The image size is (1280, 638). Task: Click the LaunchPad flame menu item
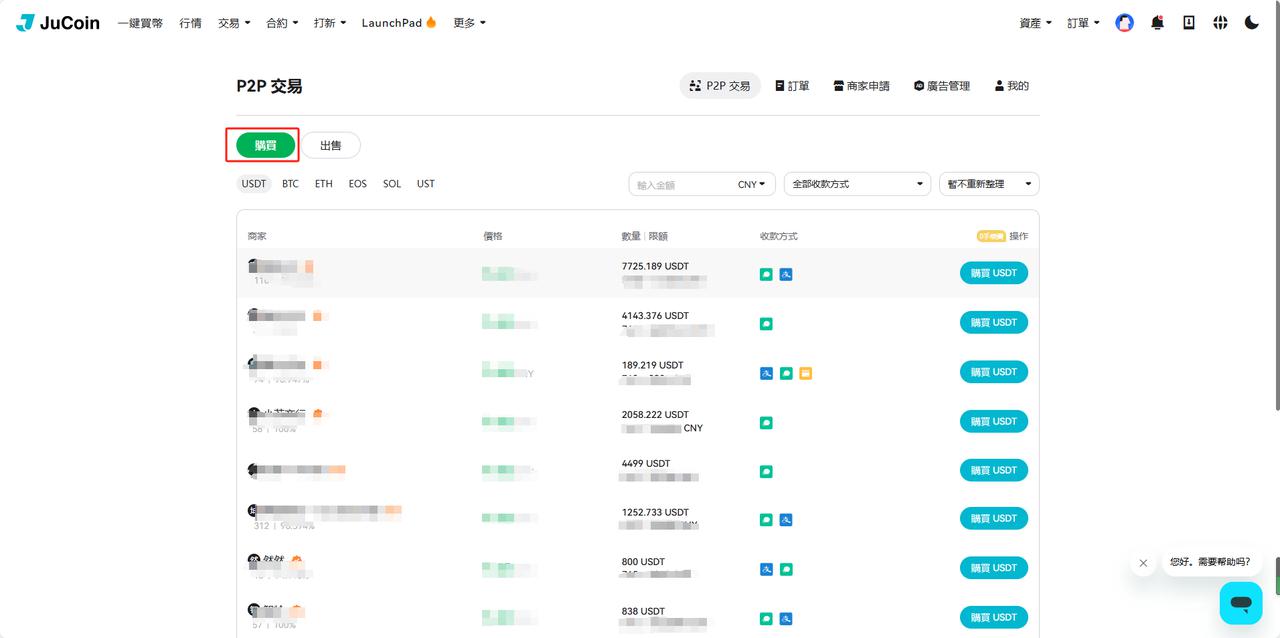pyautogui.click(x=399, y=22)
